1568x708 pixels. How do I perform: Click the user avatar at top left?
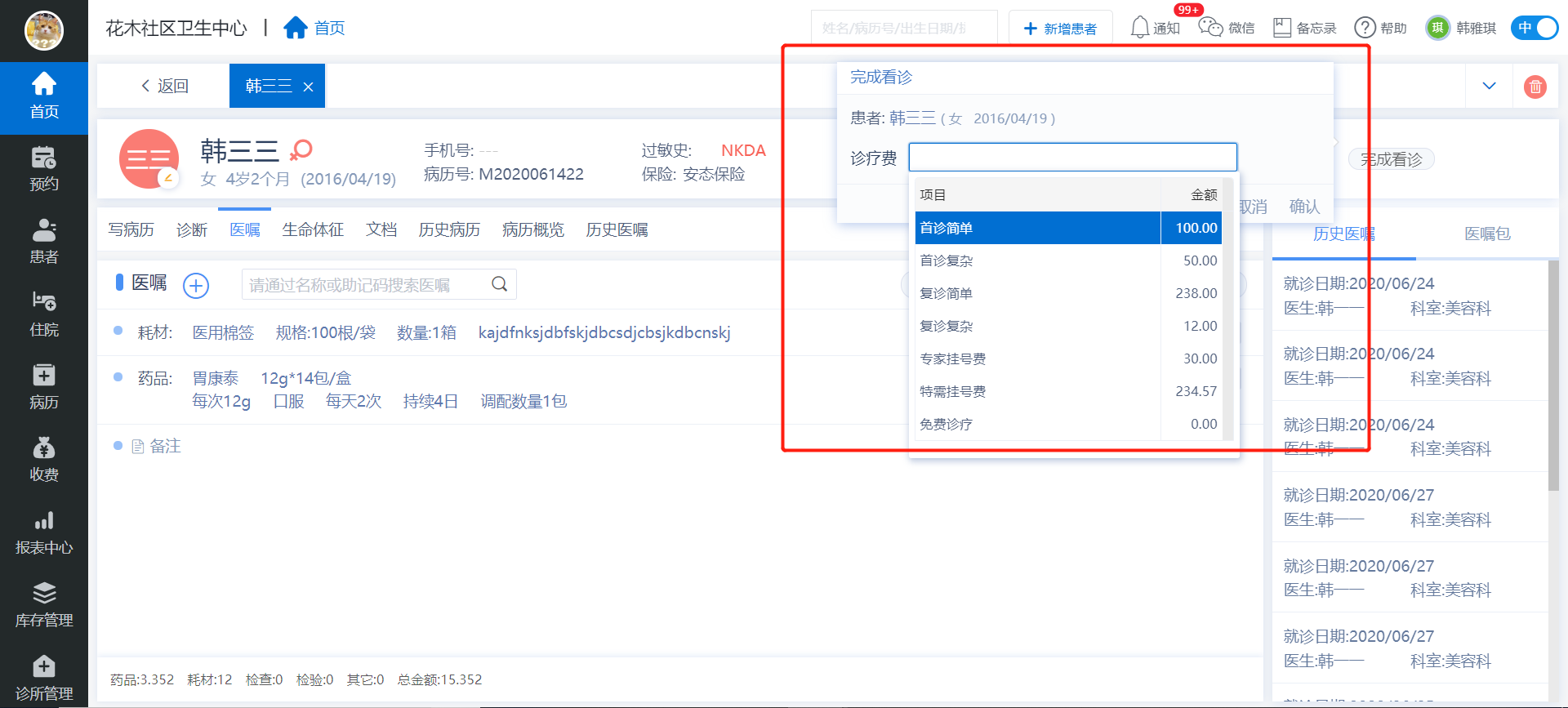point(44,31)
